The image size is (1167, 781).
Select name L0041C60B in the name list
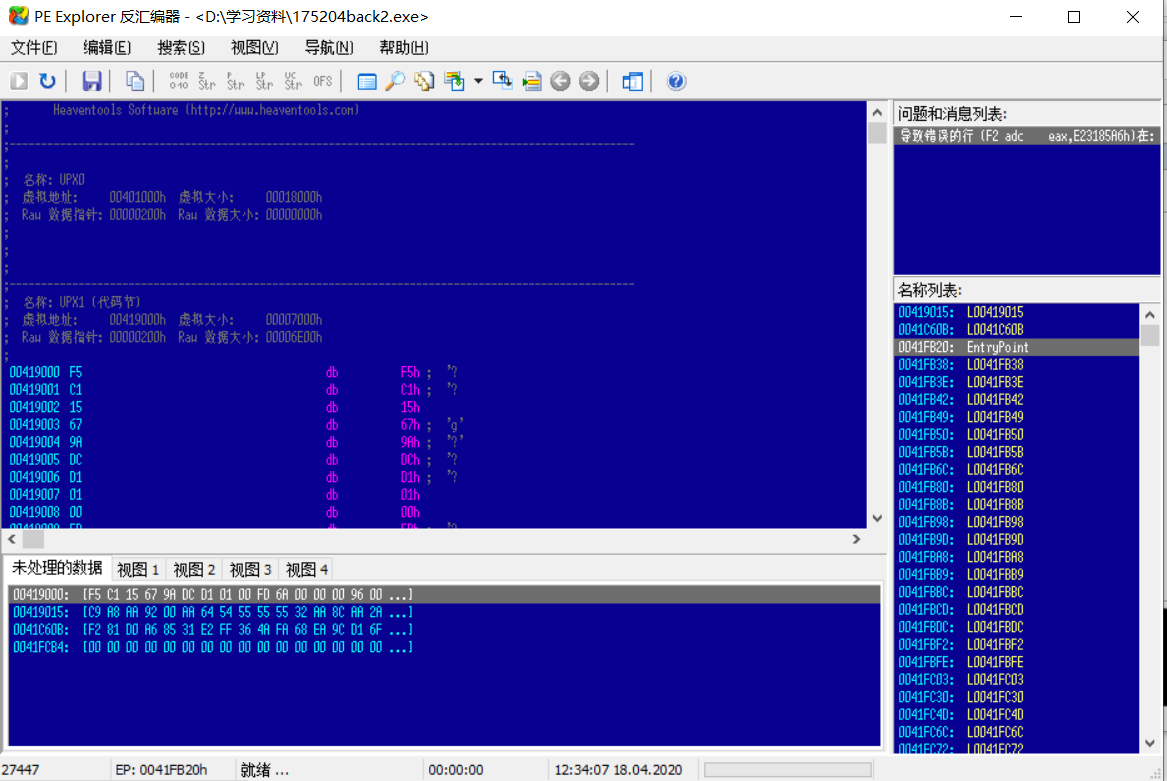pos(1017,329)
